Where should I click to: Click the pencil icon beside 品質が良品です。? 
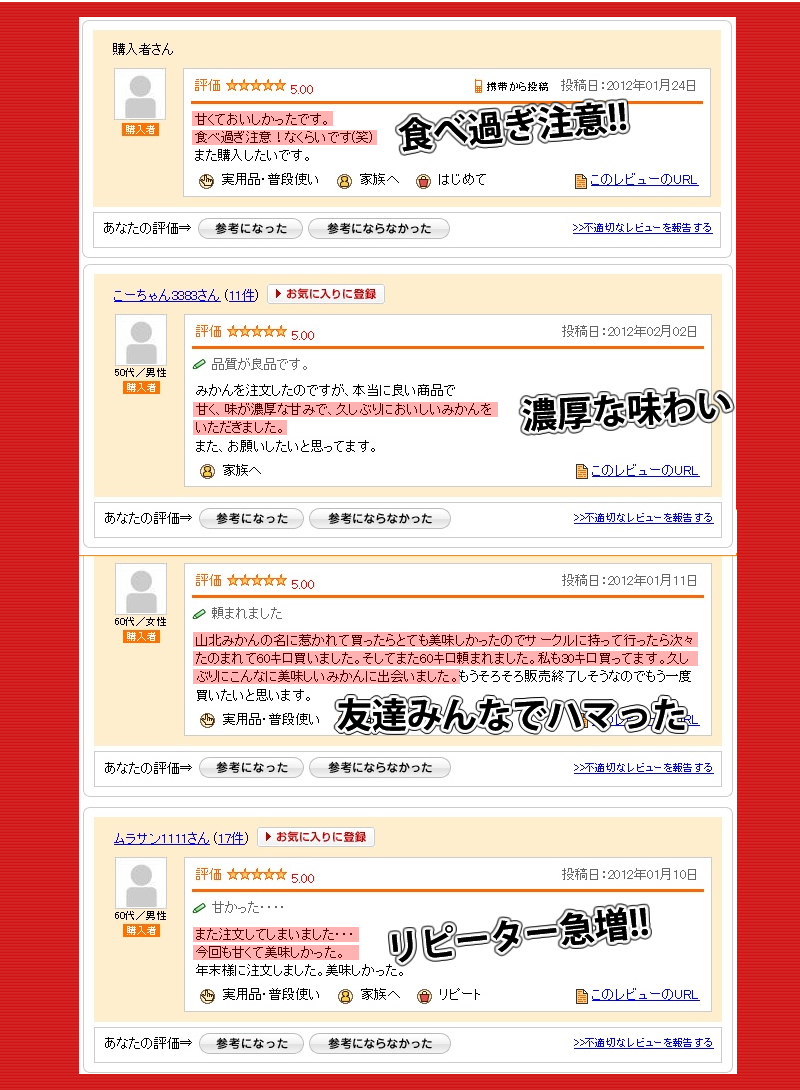pyautogui.click(x=199, y=364)
